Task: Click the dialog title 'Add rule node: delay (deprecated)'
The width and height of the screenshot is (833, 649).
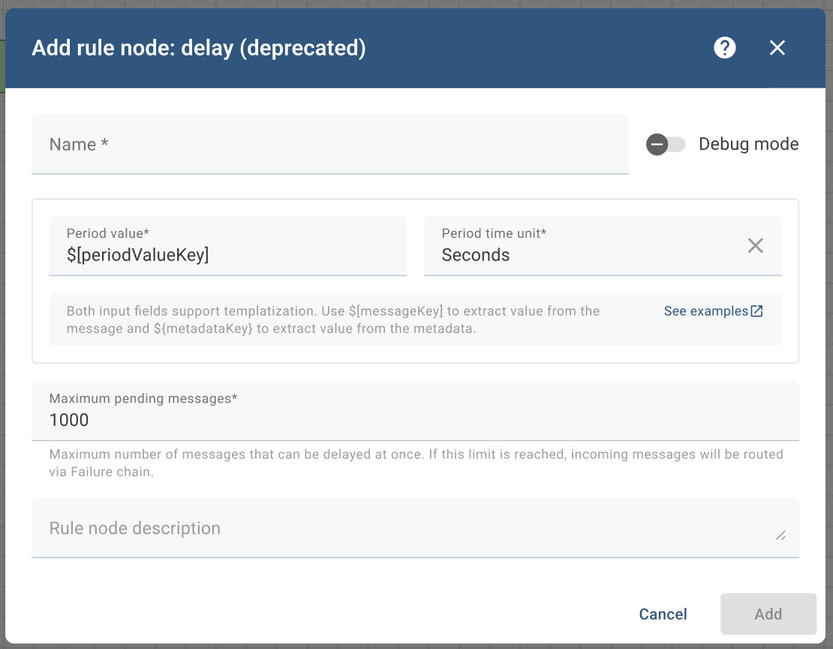Action: click(199, 48)
